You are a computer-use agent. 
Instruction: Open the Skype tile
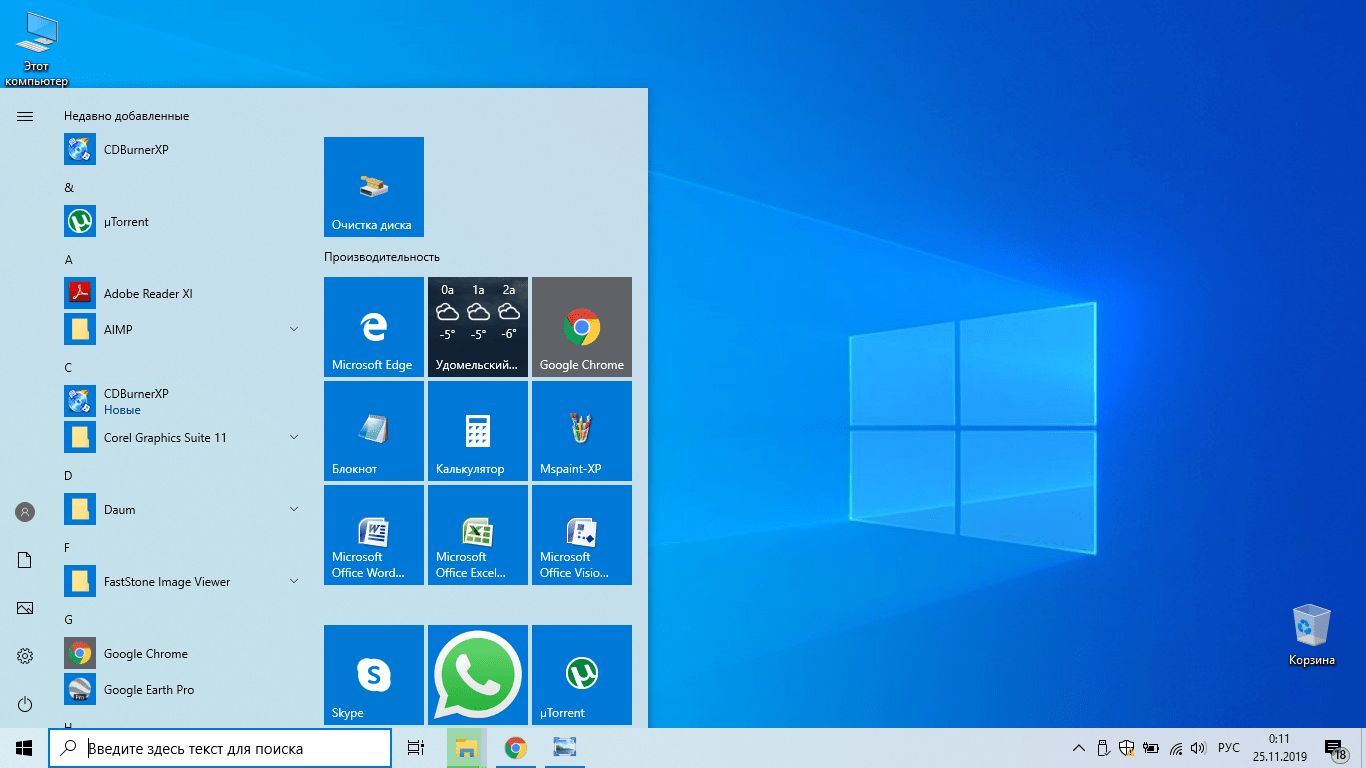[374, 674]
